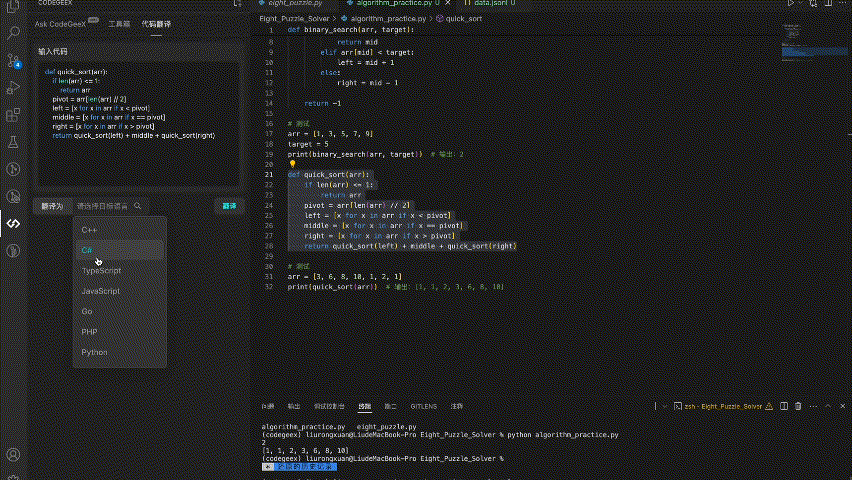The height and width of the screenshot is (480, 852).
Task: Pick TypeScript in the language dropdown
Action: [101, 271]
